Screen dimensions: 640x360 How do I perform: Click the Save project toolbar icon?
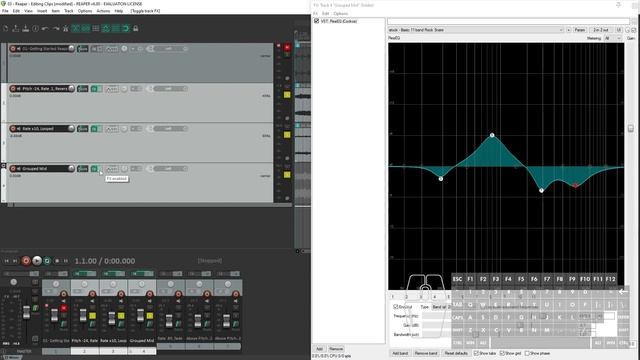25,29
